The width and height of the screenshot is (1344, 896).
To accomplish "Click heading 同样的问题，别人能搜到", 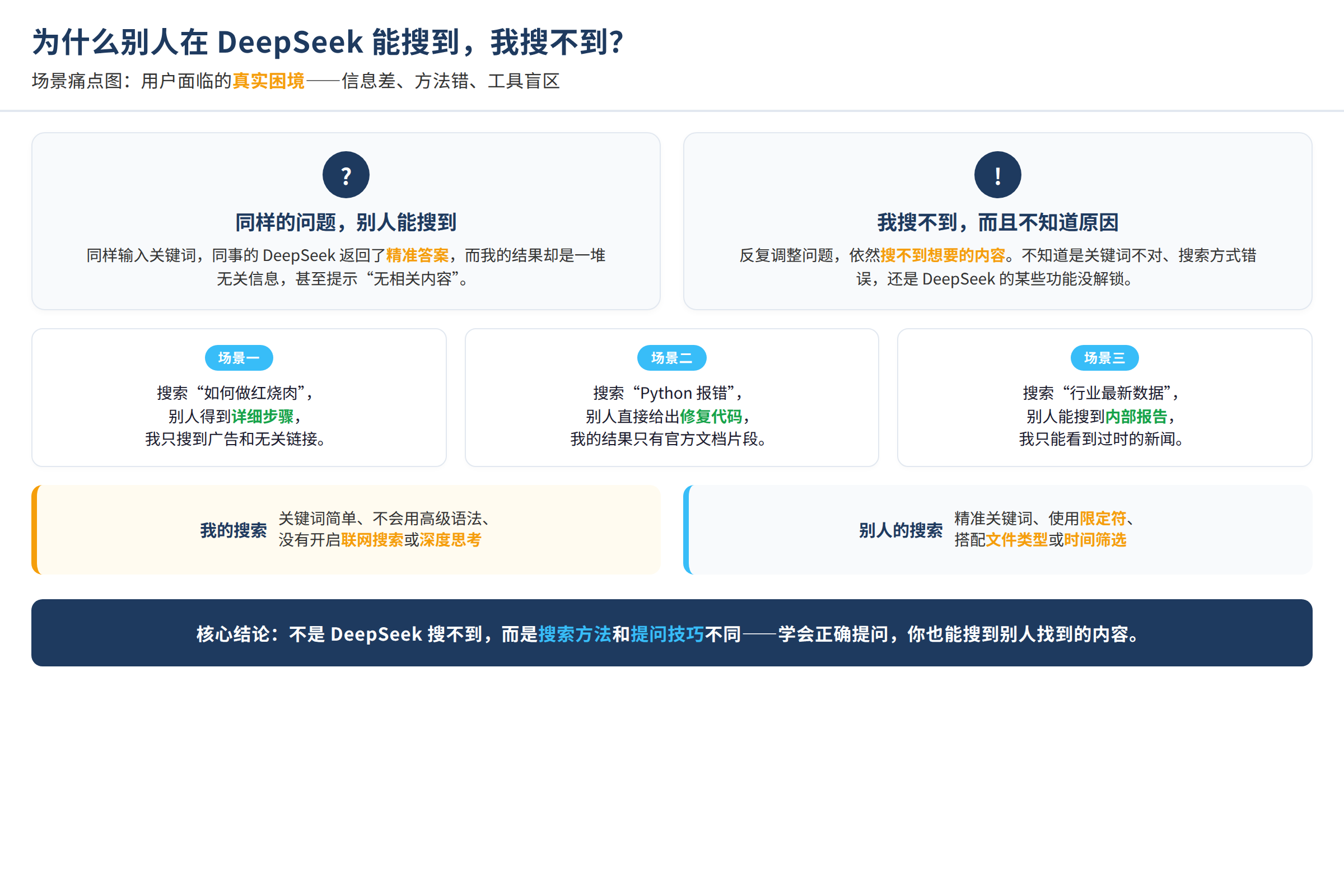I will [346, 222].
